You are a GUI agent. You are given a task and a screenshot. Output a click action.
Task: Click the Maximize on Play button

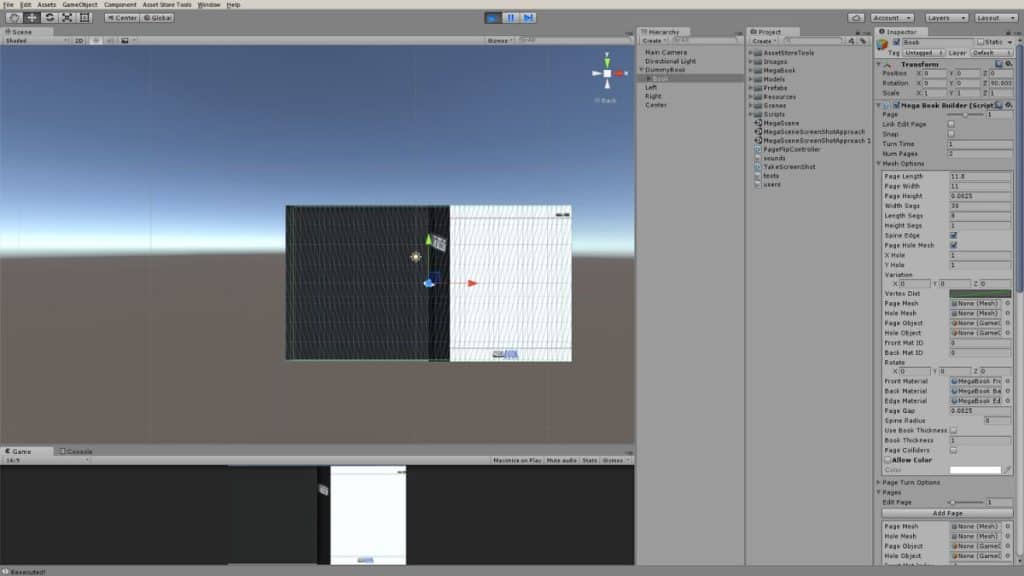coord(517,460)
